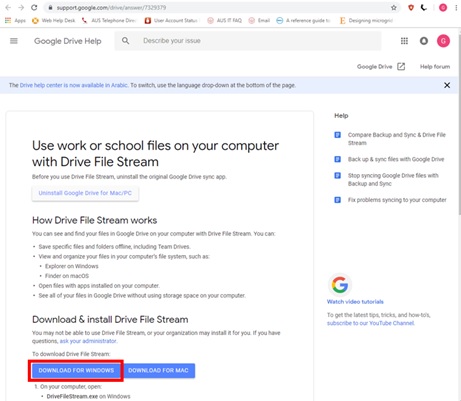Click article icon beside Back up & sync
This screenshot has height=401, width=461.
pyautogui.click(x=337, y=159)
